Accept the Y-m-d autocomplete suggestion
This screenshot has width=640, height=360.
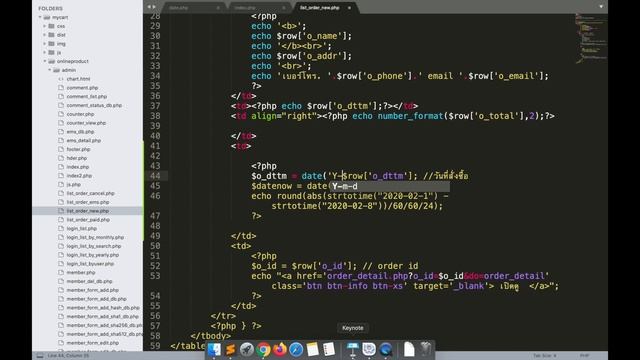(x=390, y=186)
